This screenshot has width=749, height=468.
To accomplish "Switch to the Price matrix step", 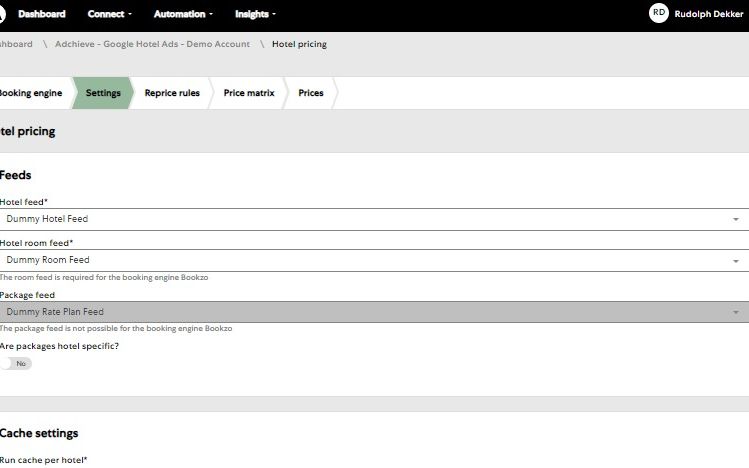I will click(x=249, y=93).
